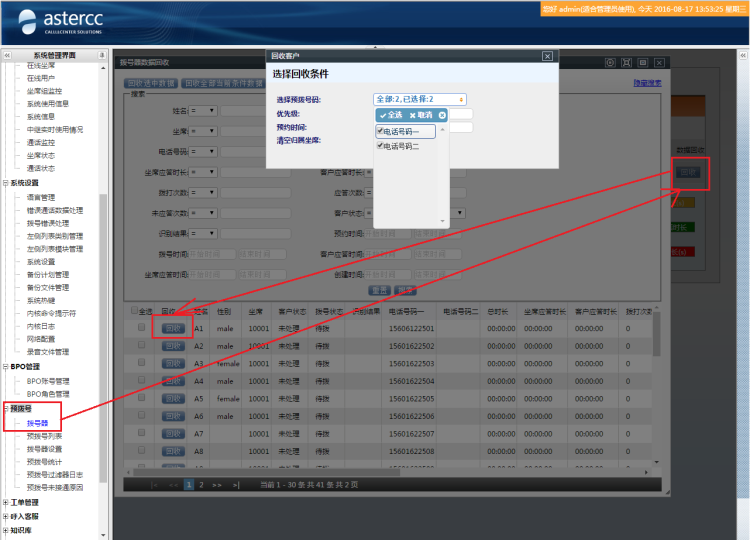Collapse the 系统设置 tree section
The image size is (750, 540).
pos(6,183)
